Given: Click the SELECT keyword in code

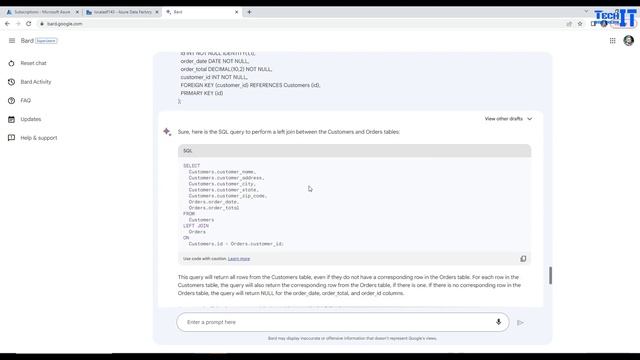Looking at the screenshot, I should pyautogui.click(x=191, y=166).
